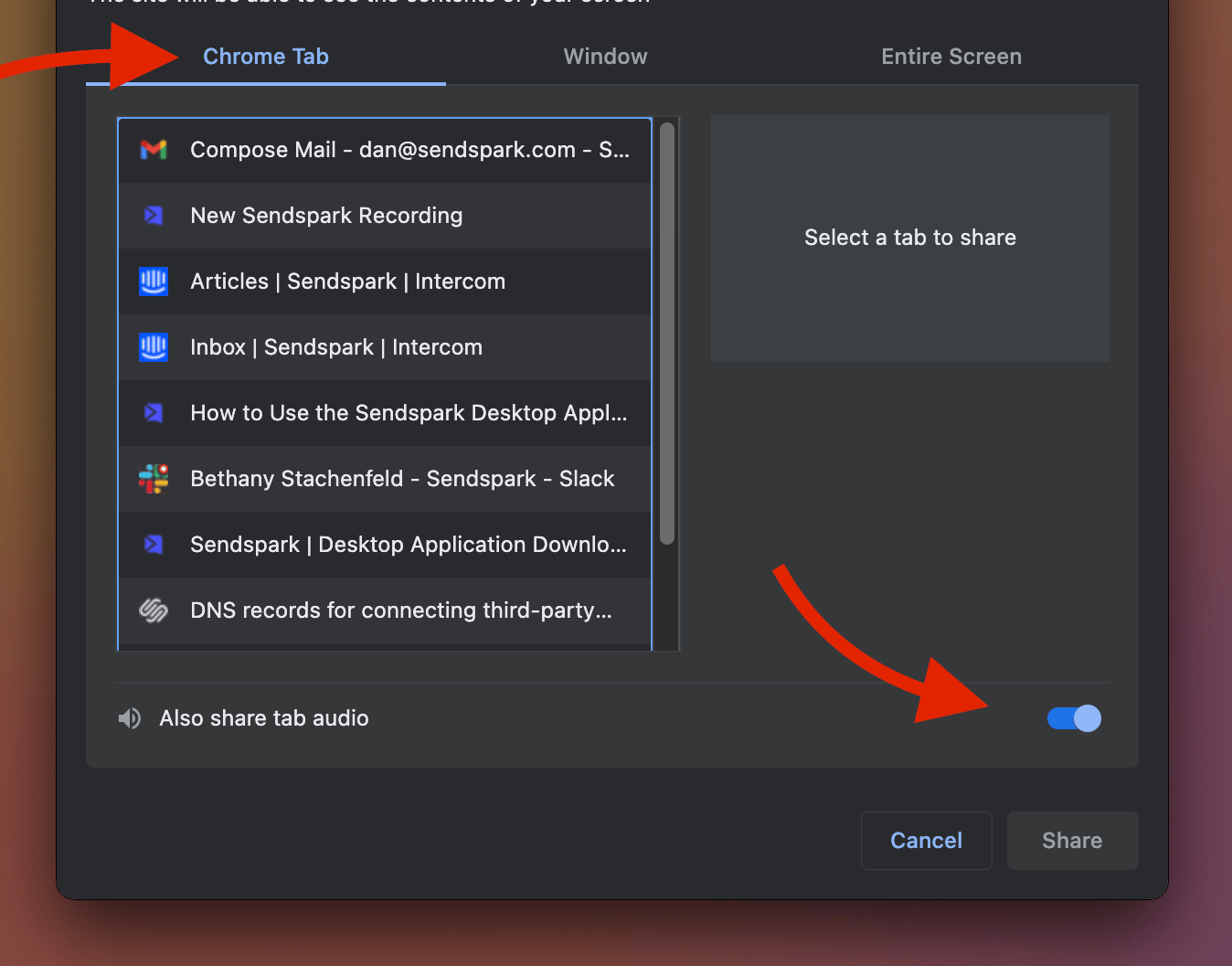Click the Slack icon beside Bethany Stachenfeld
1232x966 pixels.
[x=154, y=479]
